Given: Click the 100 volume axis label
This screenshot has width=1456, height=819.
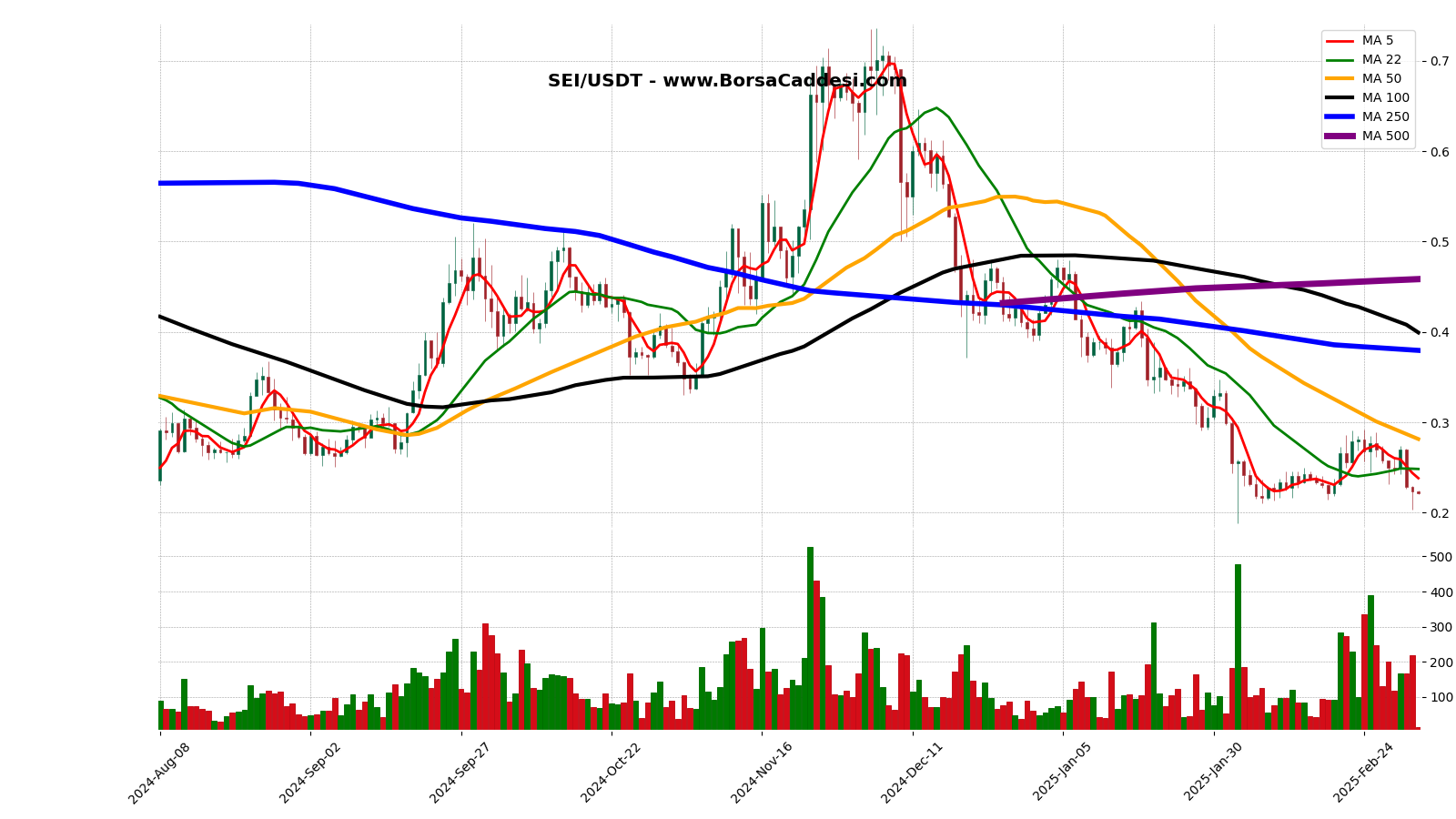Looking at the screenshot, I should pos(1442,697).
